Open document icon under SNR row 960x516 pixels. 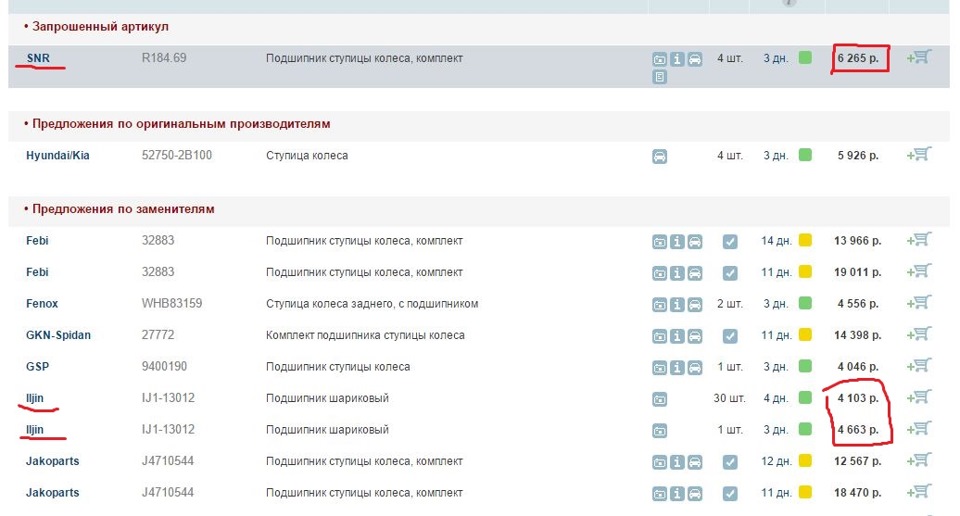click(x=659, y=77)
